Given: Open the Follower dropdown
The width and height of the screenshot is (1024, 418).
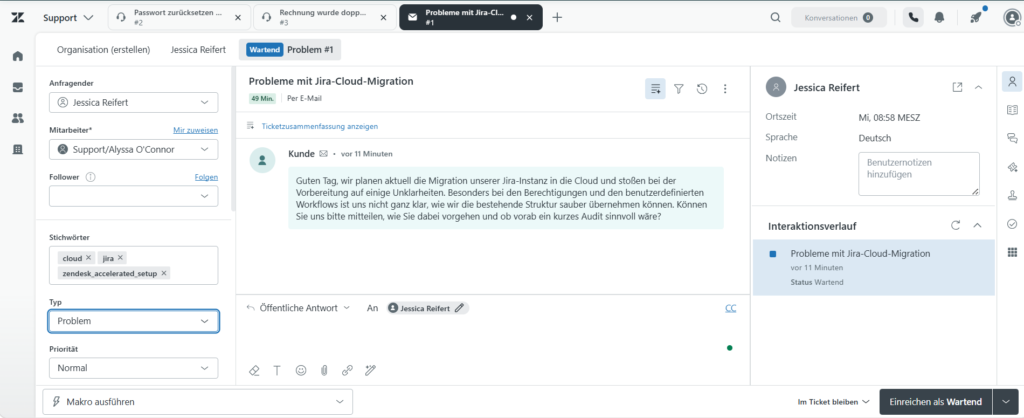Looking at the screenshot, I should pyautogui.click(x=133, y=196).
